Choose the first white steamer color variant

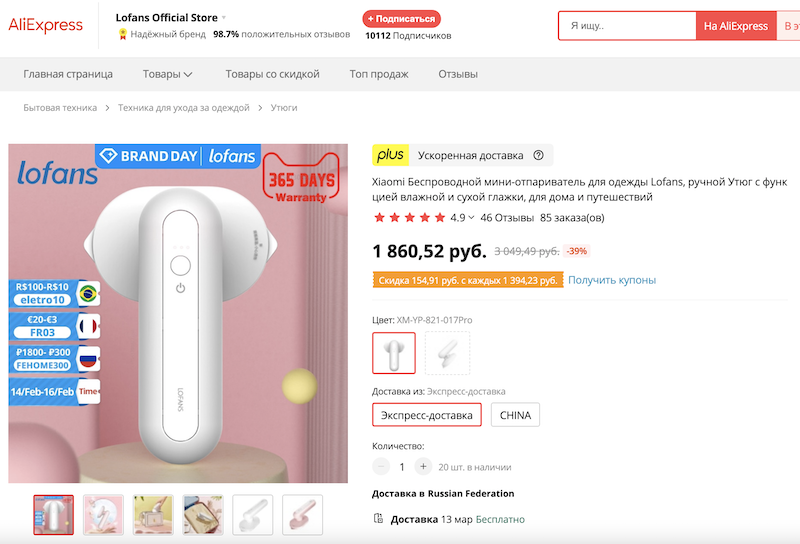tap(394, 352)
